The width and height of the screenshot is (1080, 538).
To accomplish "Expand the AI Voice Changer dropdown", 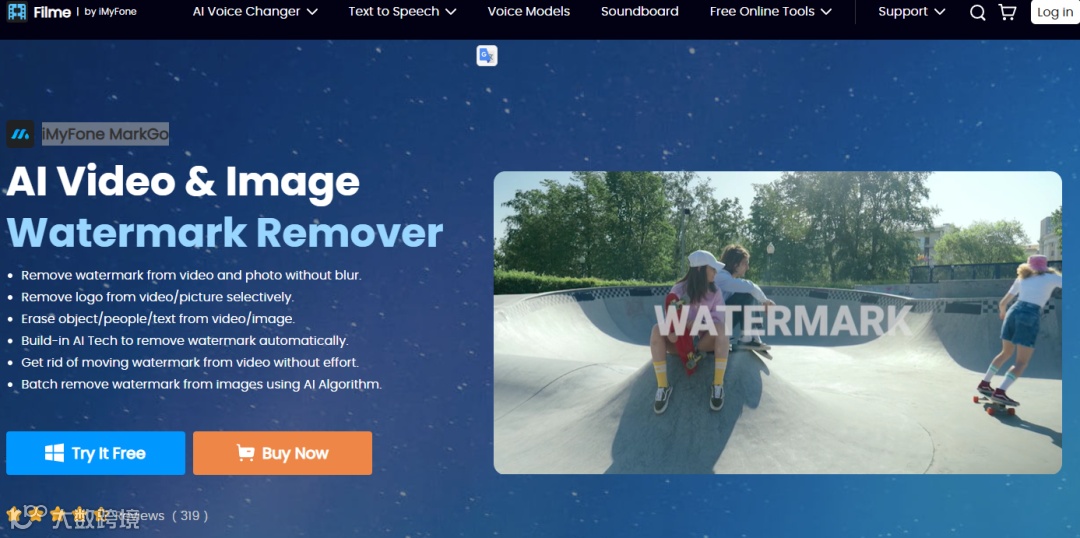I will pos(255,12).
